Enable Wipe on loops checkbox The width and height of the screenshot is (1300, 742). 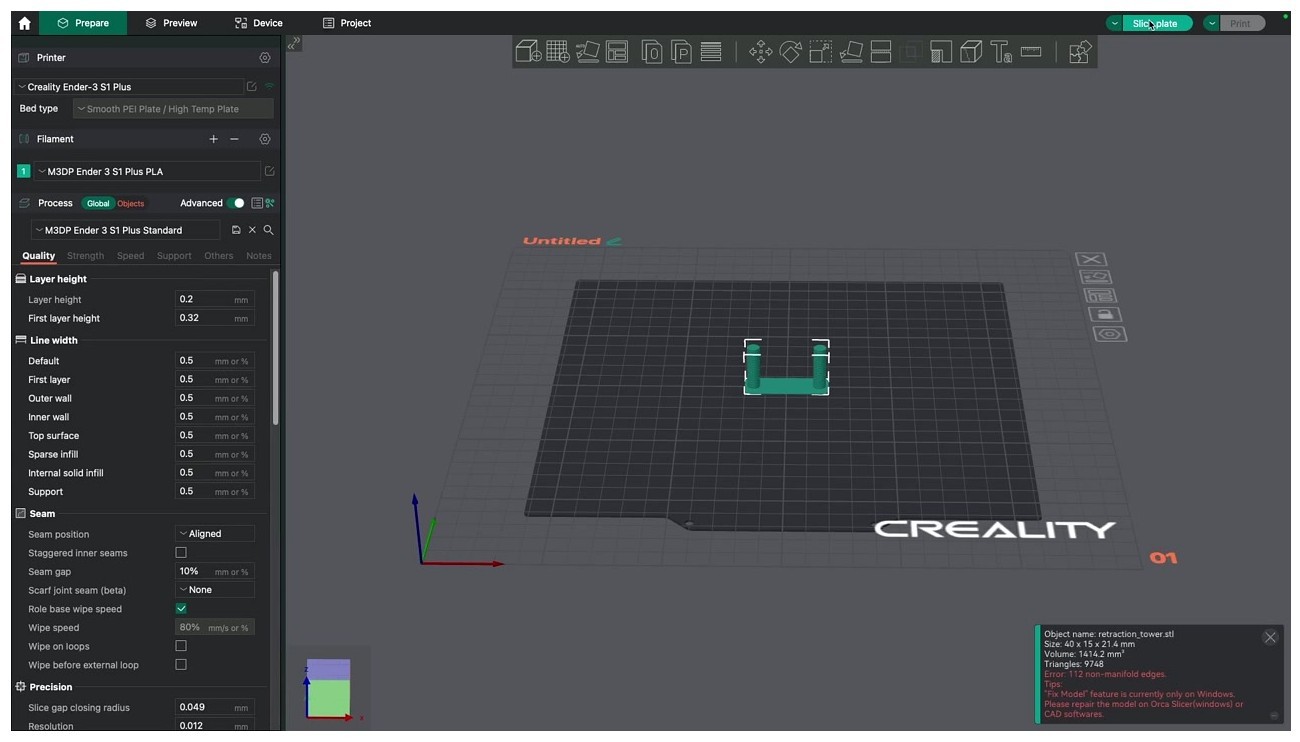point(181,646)
